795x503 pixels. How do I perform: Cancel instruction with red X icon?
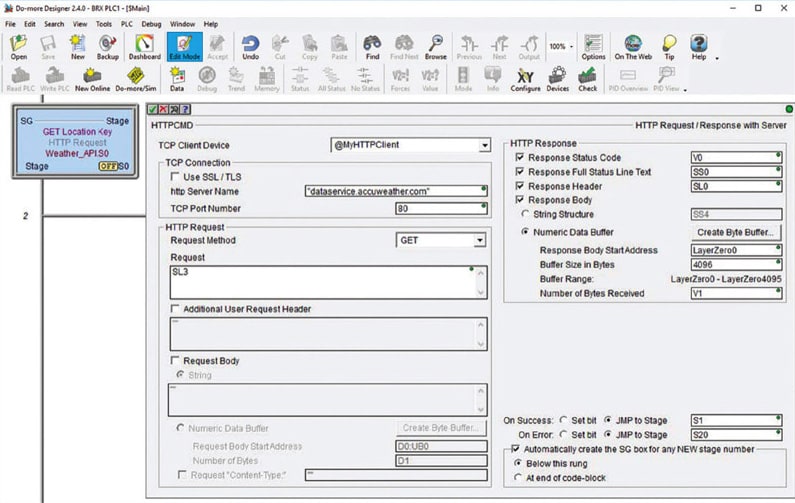[x=163, y=109]
